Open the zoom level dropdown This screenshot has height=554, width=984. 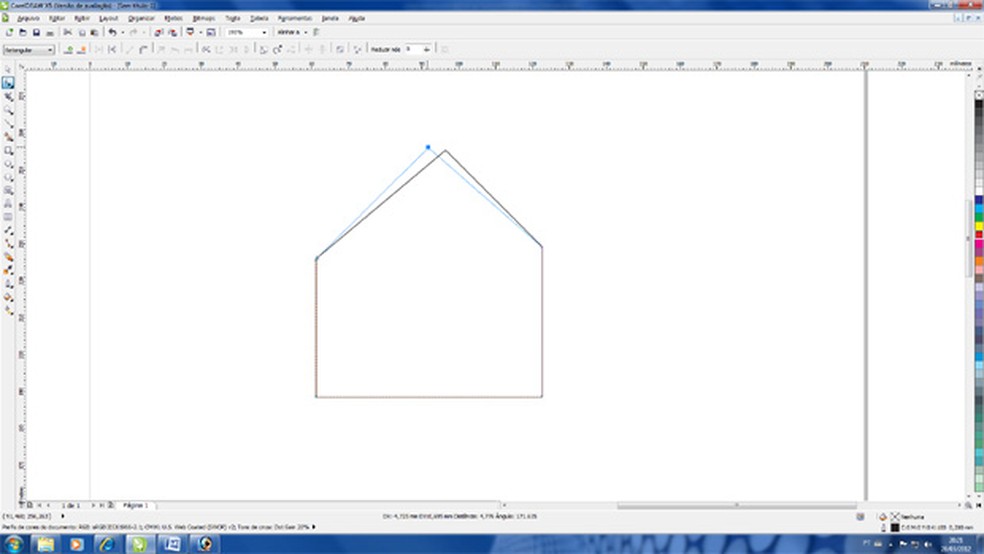[264, 32]
